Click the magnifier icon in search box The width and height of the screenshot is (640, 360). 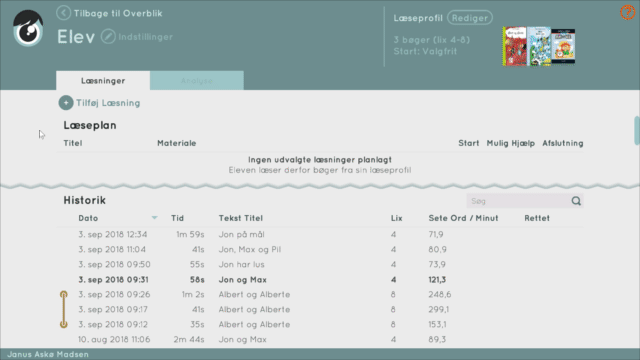(x=576, y=201)
